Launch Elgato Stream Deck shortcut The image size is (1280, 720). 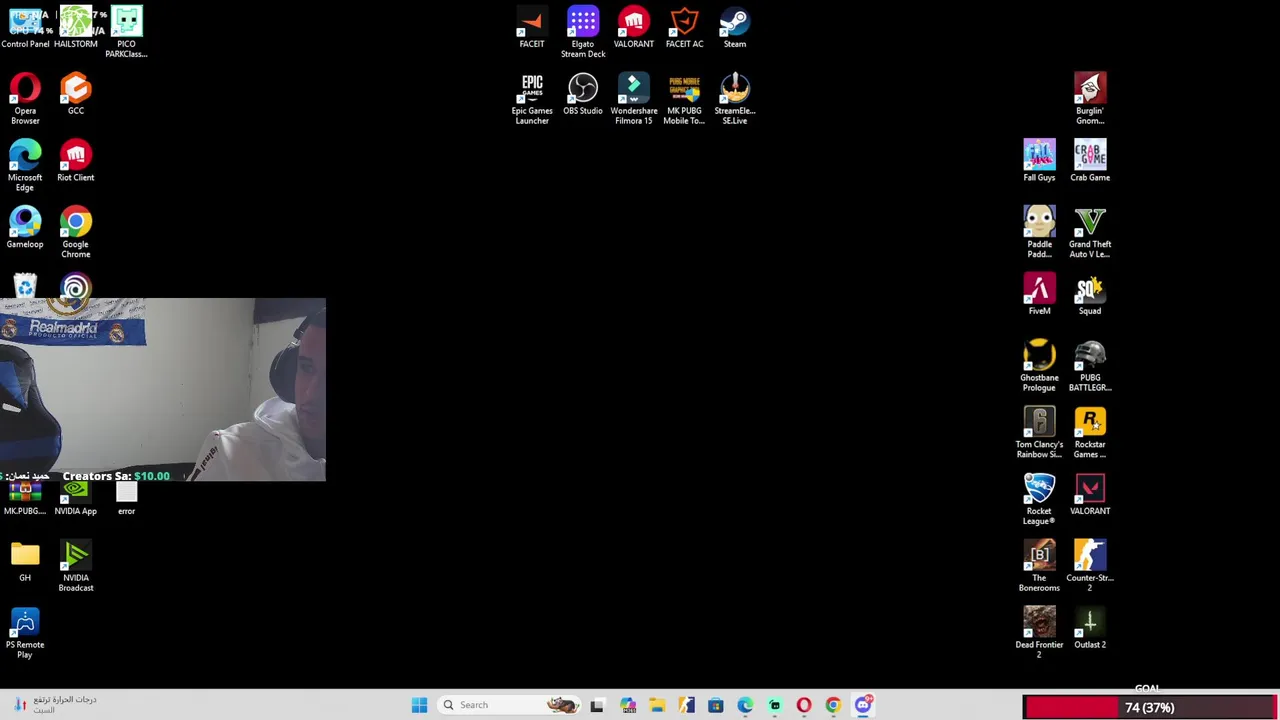[x=583, y=32]
